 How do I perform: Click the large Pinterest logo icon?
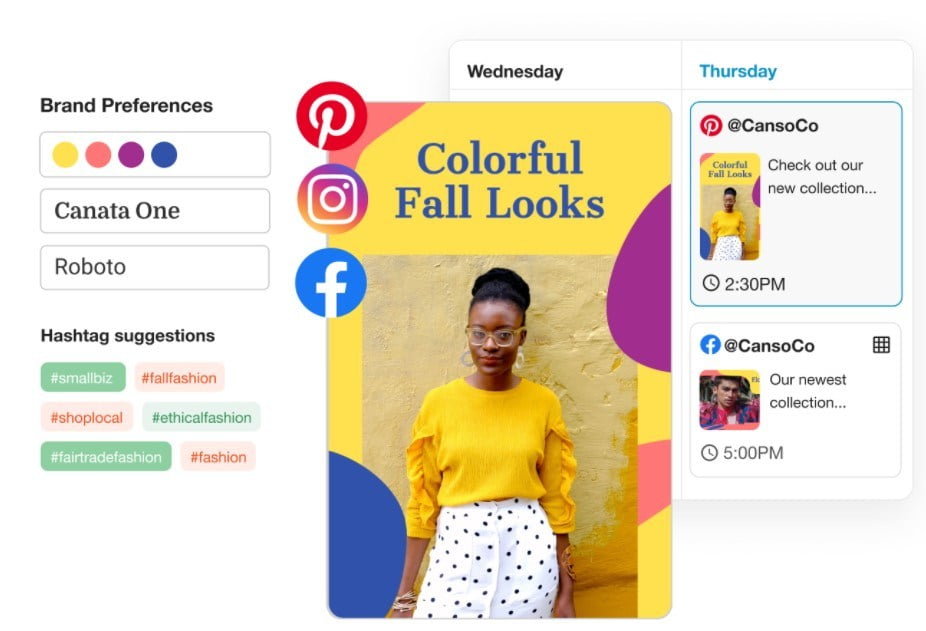pyautogui.click(x=331, y=116)
